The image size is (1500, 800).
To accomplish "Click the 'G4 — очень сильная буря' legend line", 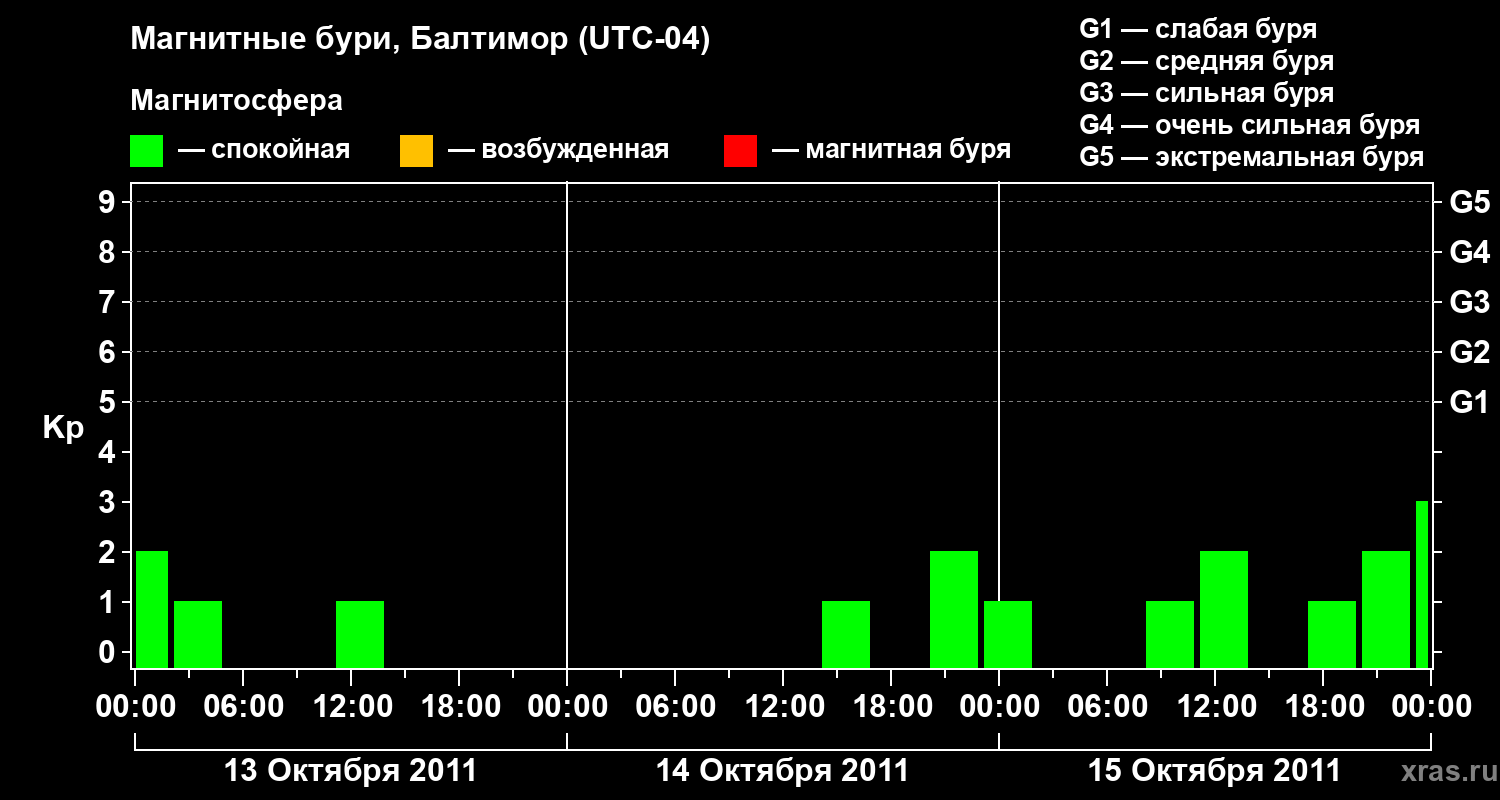I will pos(1249,125).
